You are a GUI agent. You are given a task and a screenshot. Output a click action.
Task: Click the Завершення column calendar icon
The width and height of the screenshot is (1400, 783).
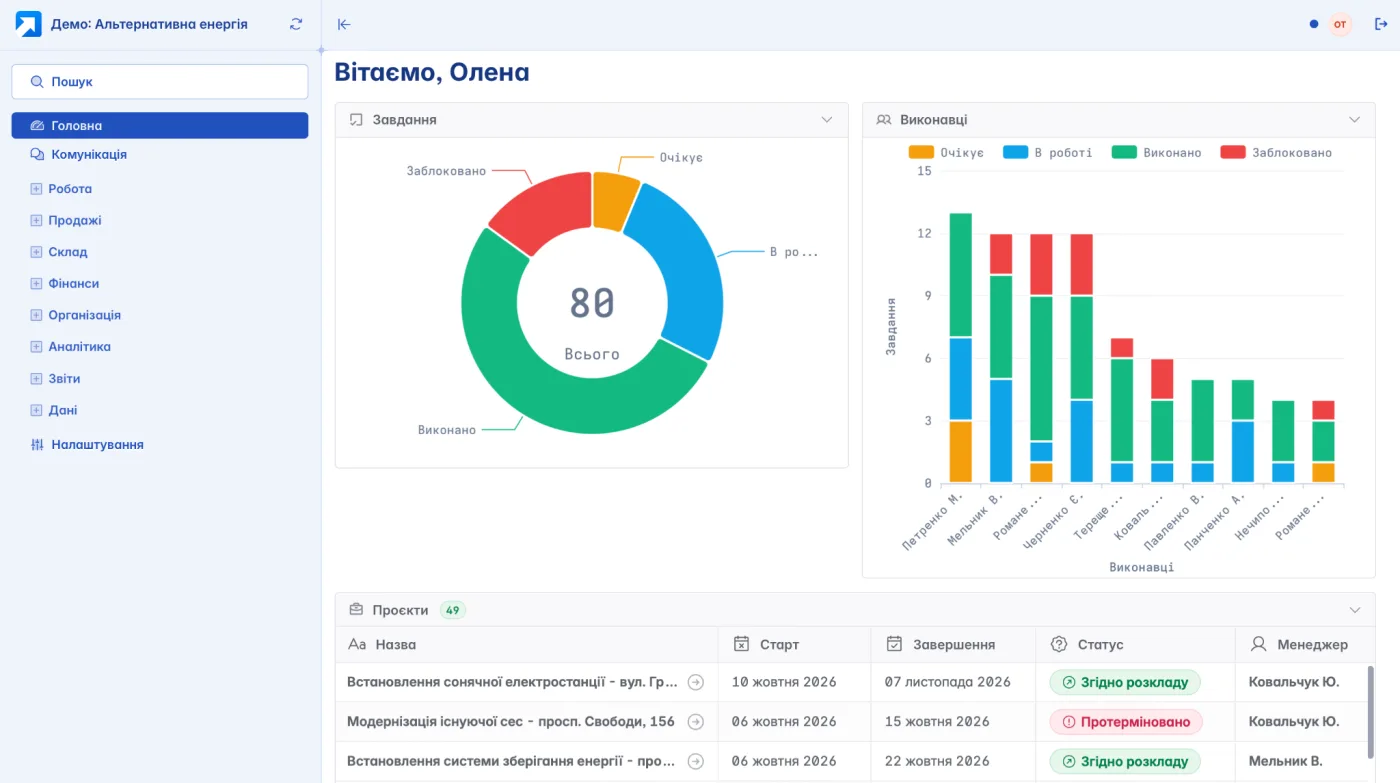coord(895,644)
